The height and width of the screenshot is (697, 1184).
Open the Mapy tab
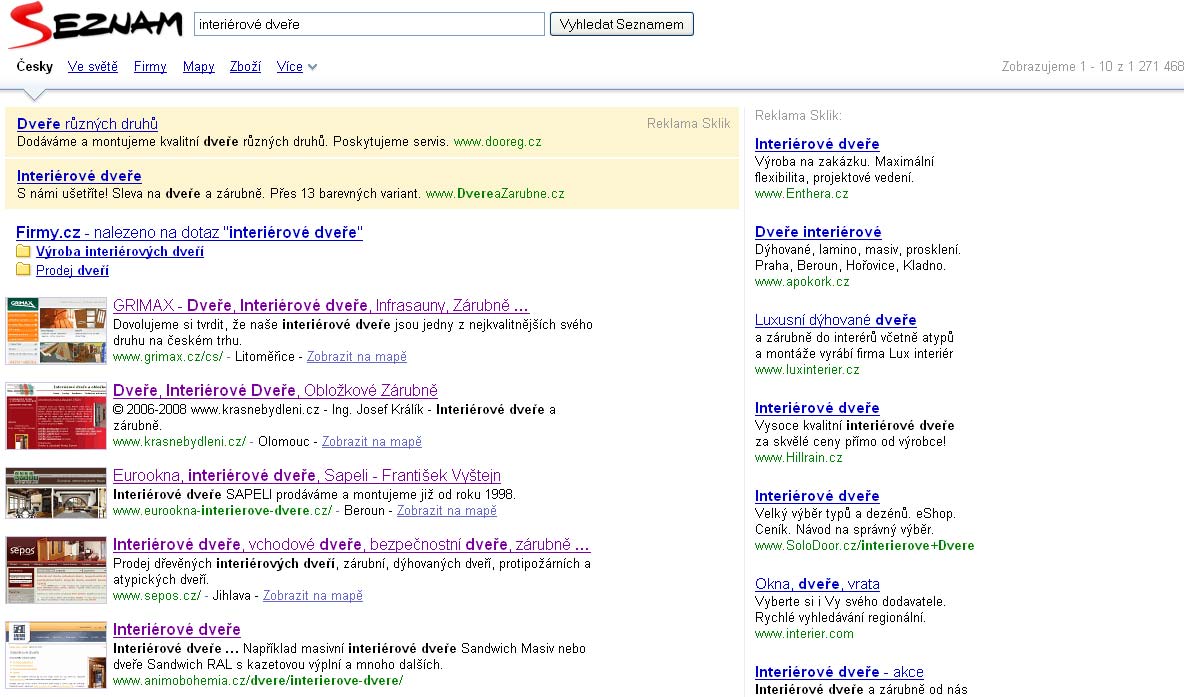199,66
